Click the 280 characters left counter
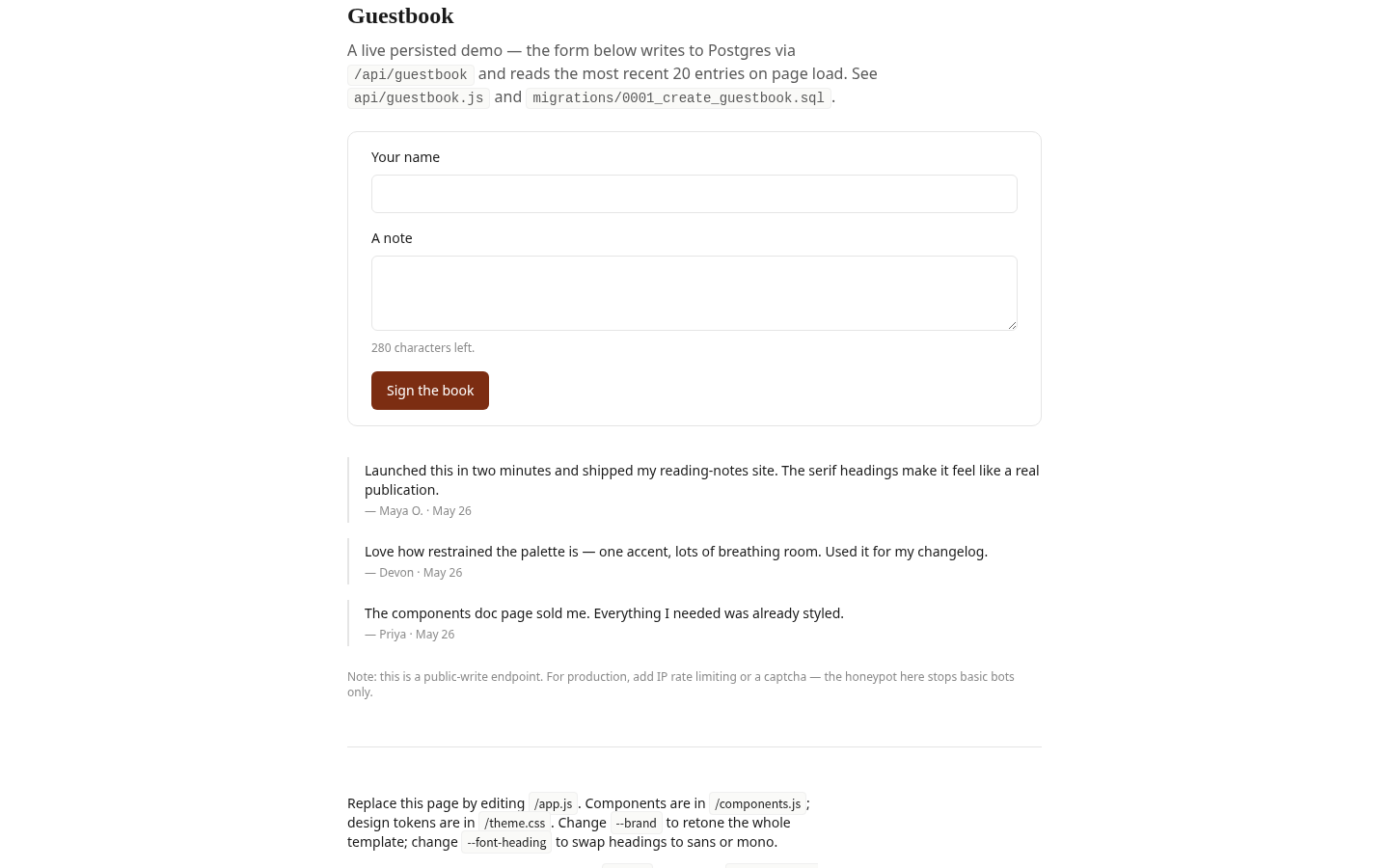This screenshot has height=868, width=1389. coord(422,347)
